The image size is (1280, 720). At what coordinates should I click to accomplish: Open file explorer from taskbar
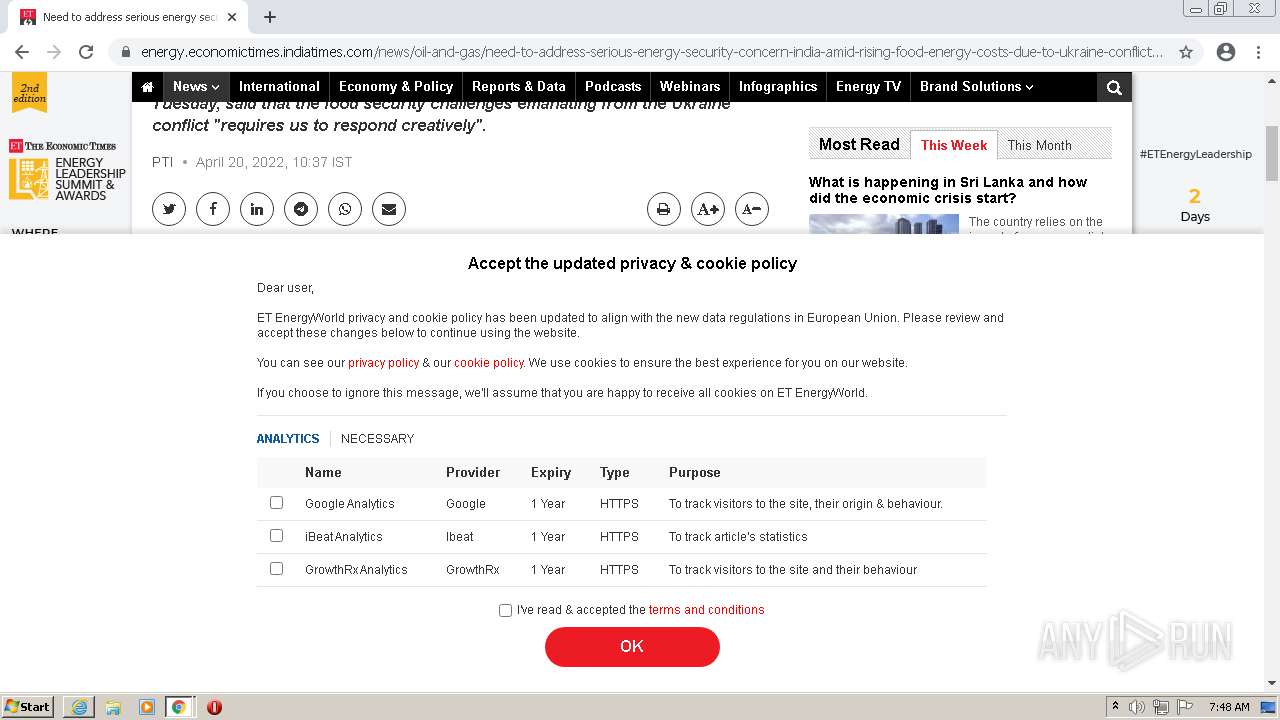pos(113,707)
